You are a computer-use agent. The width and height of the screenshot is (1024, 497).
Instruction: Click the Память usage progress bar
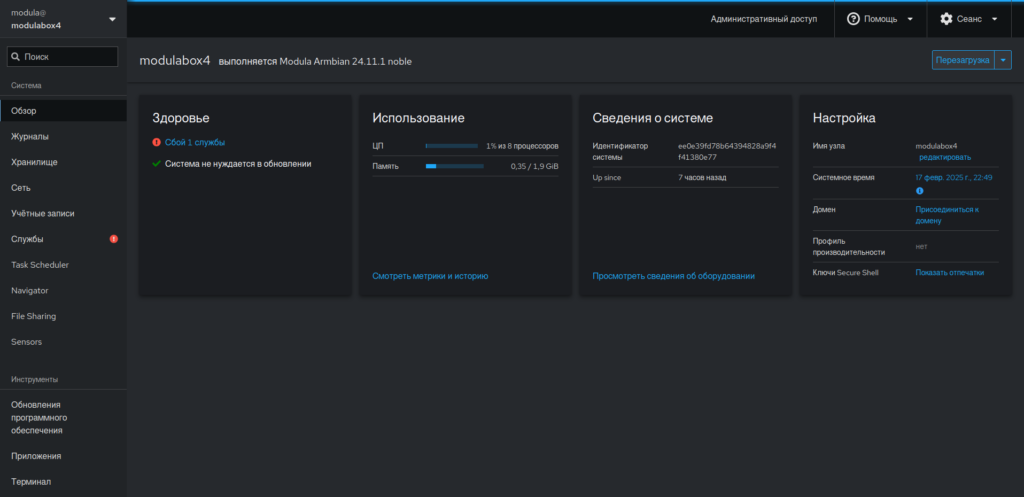[455, 167]
